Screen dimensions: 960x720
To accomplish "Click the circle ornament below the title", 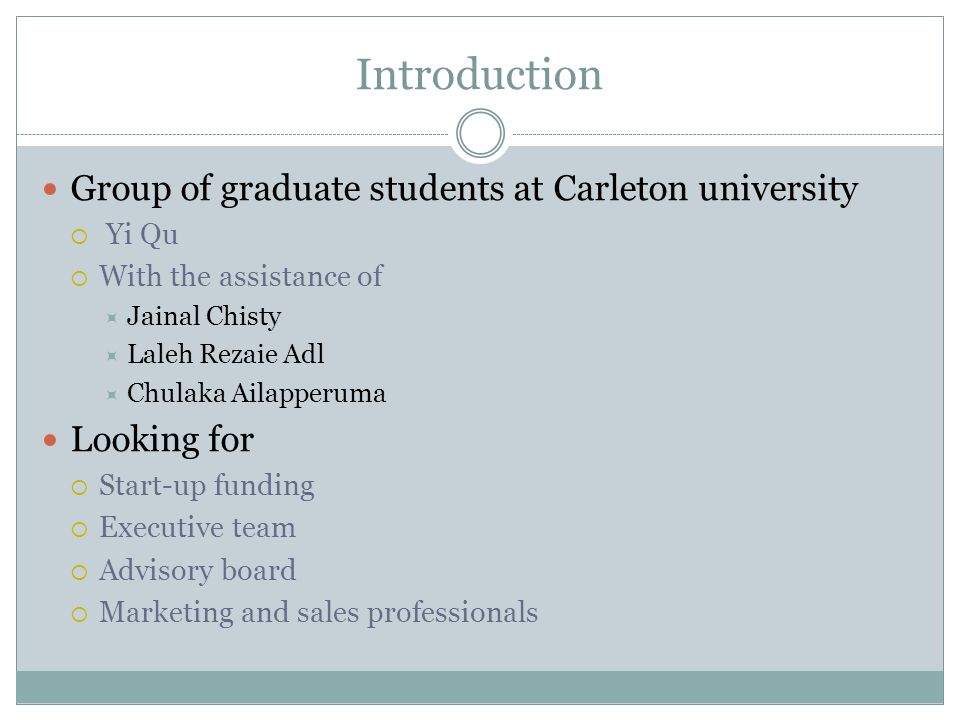I will pos(481,133).
